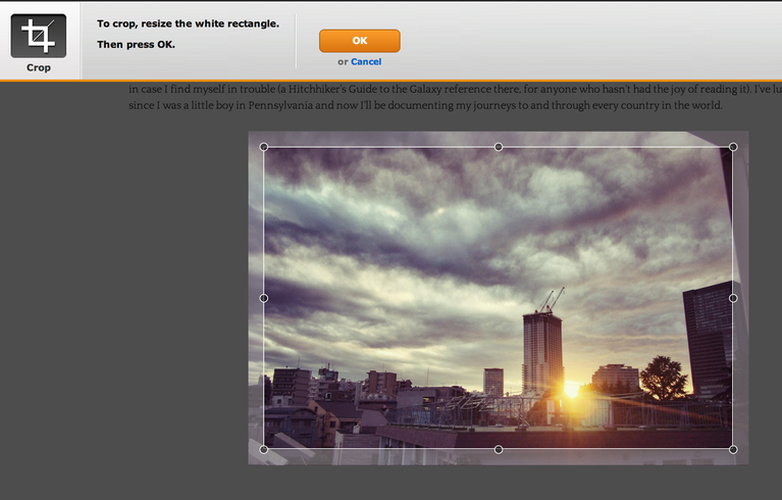
Task: Click the Crop tool icon
Action: [x=38, y=36]
